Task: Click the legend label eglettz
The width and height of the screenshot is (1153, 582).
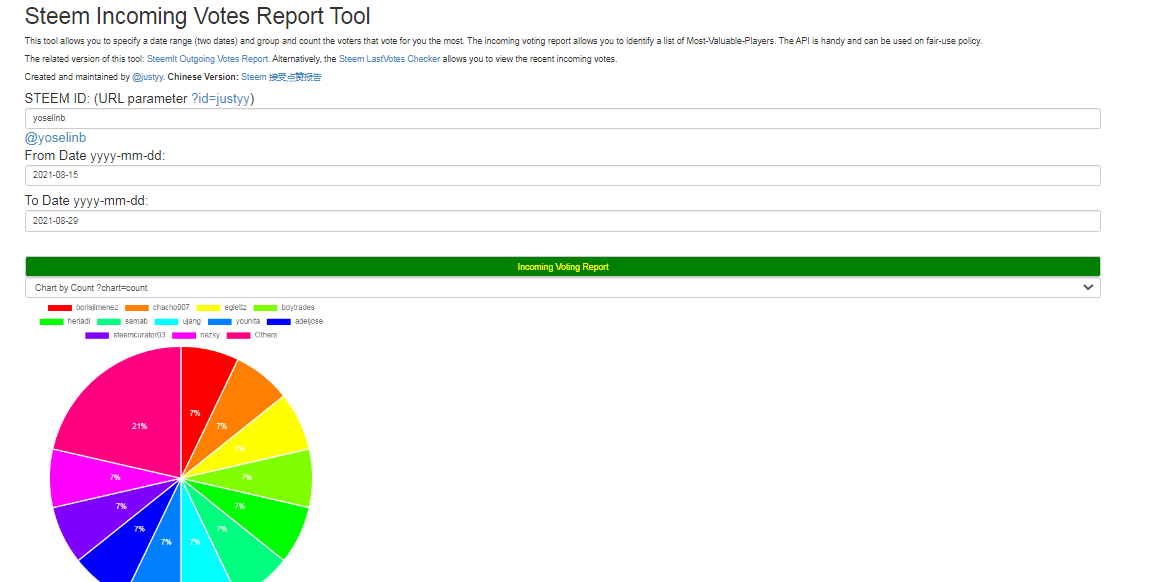Action: coord(236,308)
